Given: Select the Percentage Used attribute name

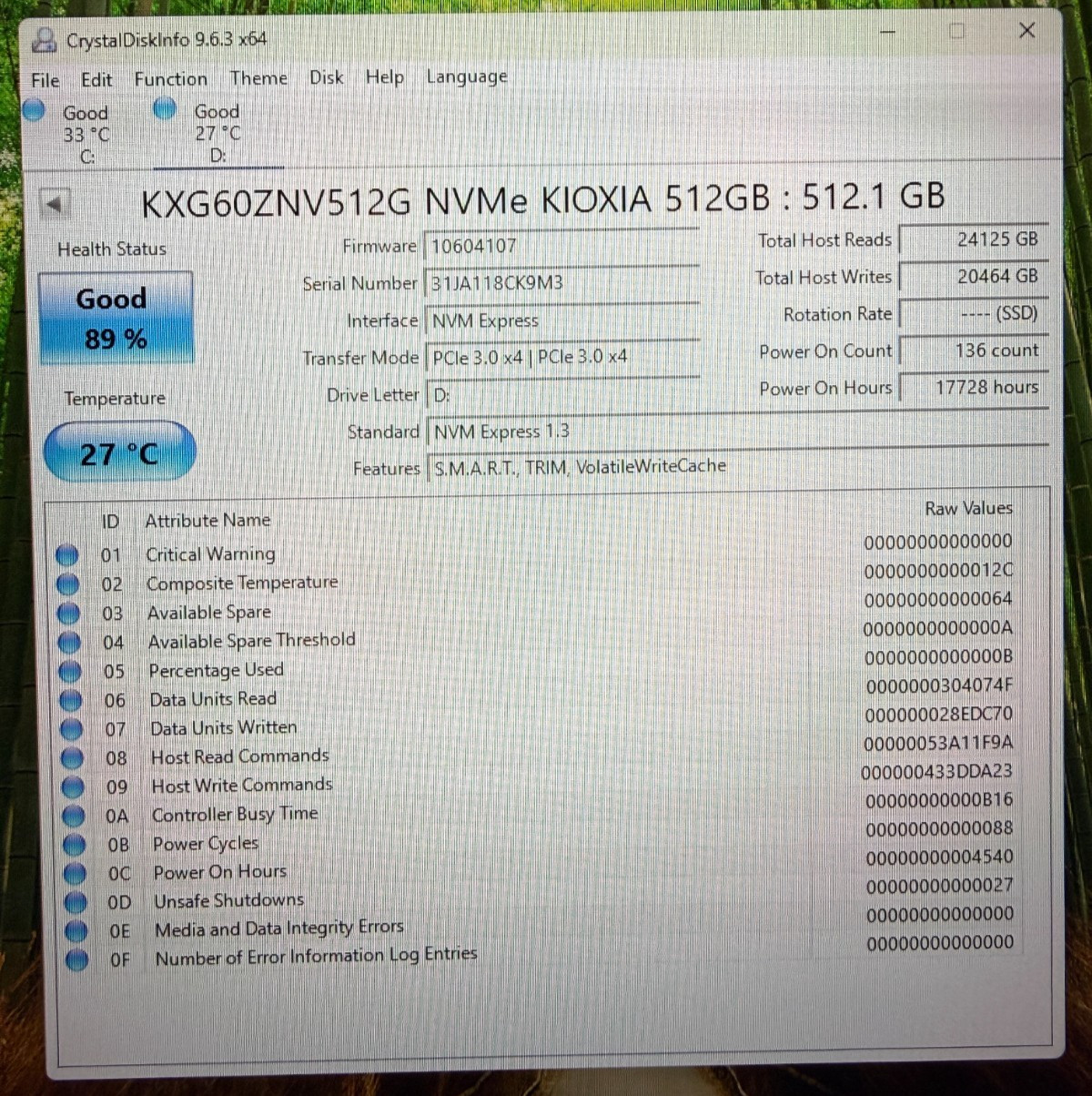Looking at the screenshot, I should [x=217, y=671].
